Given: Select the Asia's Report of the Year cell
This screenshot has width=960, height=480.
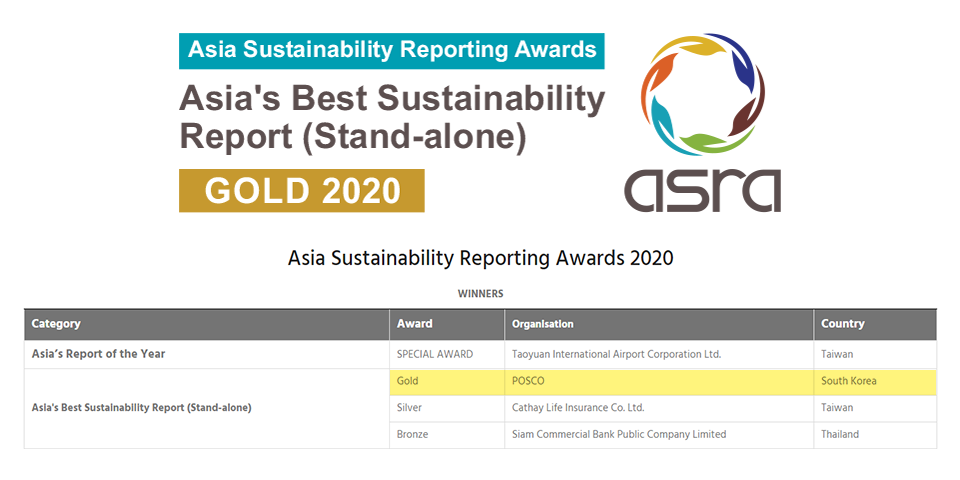Looking at the screenshot, I should (x=98, y=354).
